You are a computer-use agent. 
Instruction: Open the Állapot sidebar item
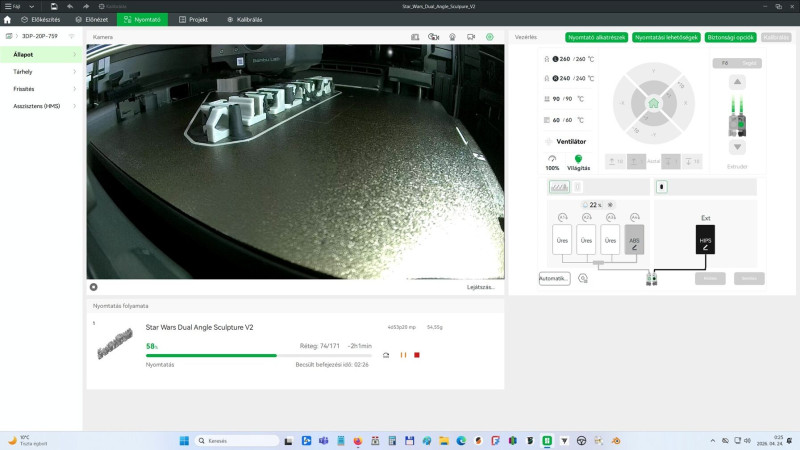41,54
